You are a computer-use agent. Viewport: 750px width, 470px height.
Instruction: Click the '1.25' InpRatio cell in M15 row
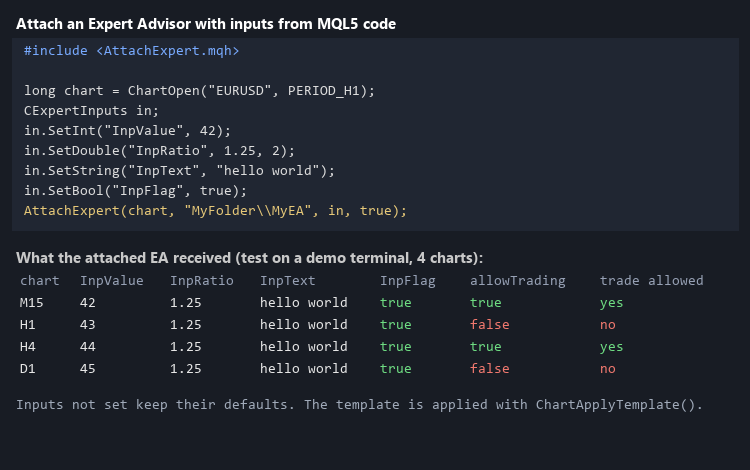[186, 303]
